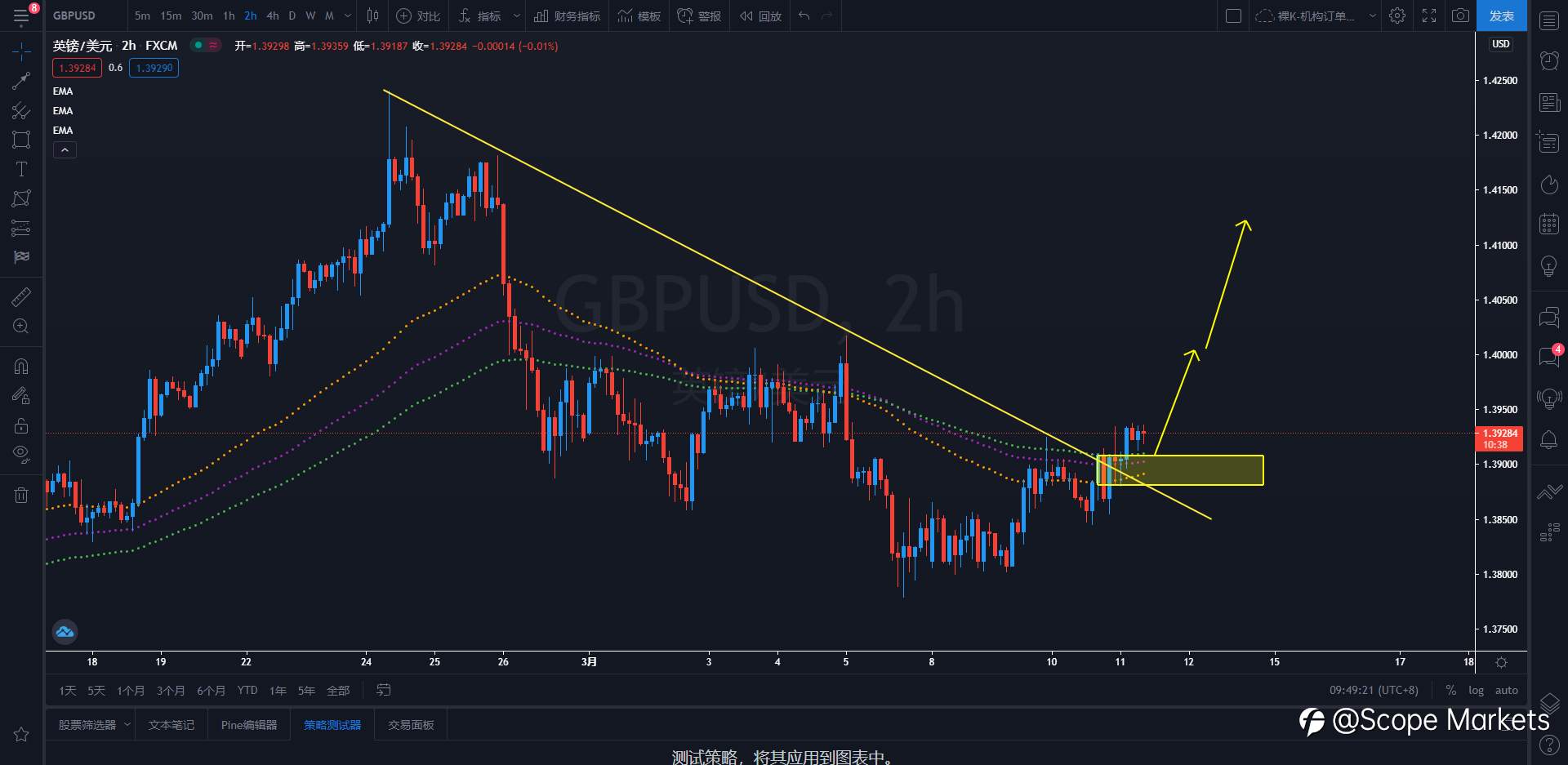Toggle auto scale
1568x765 pixels.
point(1506,691)
